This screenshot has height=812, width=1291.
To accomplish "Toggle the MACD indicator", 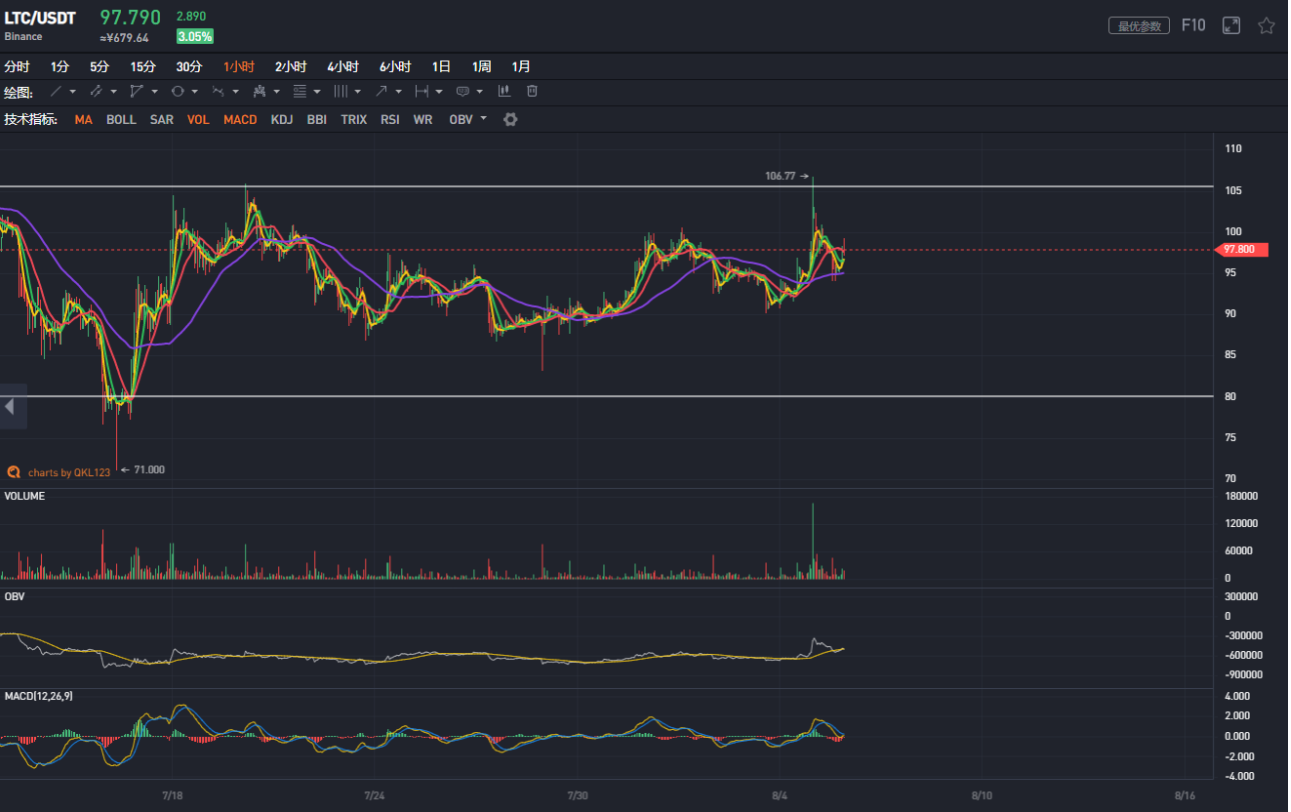I will coord(240,119).
